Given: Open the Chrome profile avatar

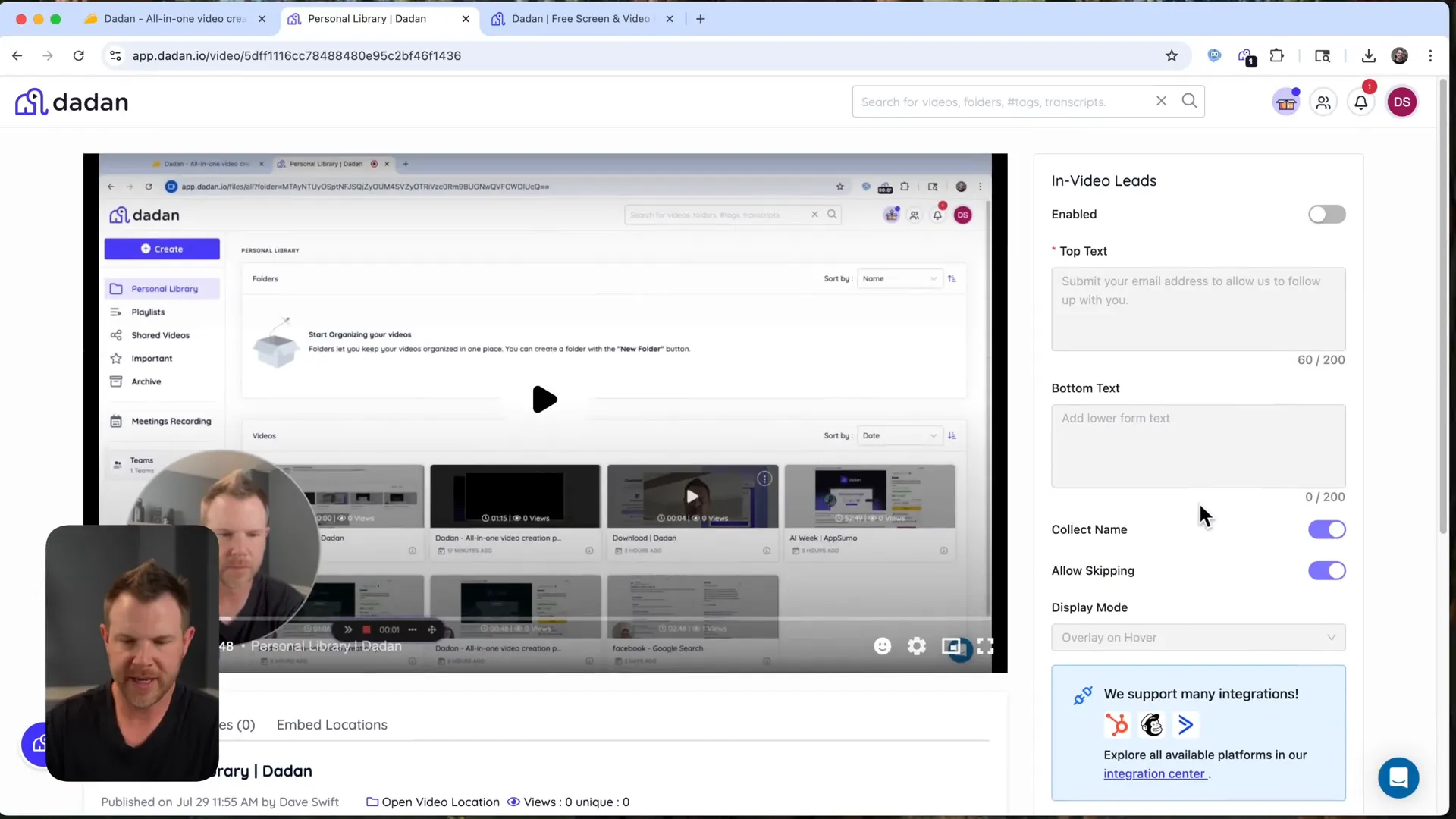Looking at the screenshot, I should [1399, 55].
